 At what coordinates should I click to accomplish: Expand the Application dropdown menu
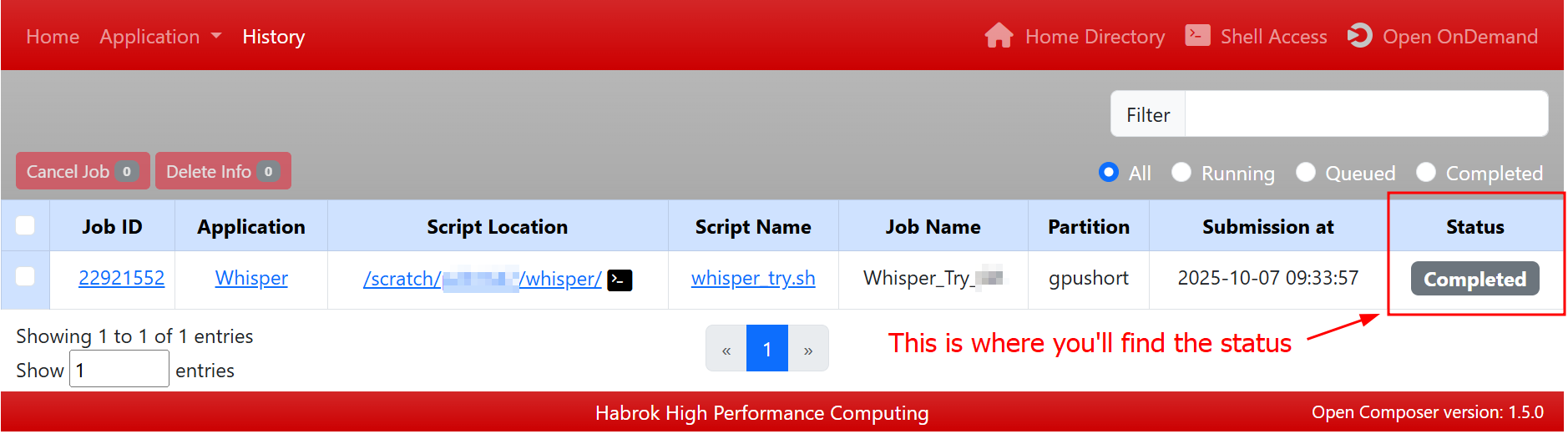coord(160,37)
